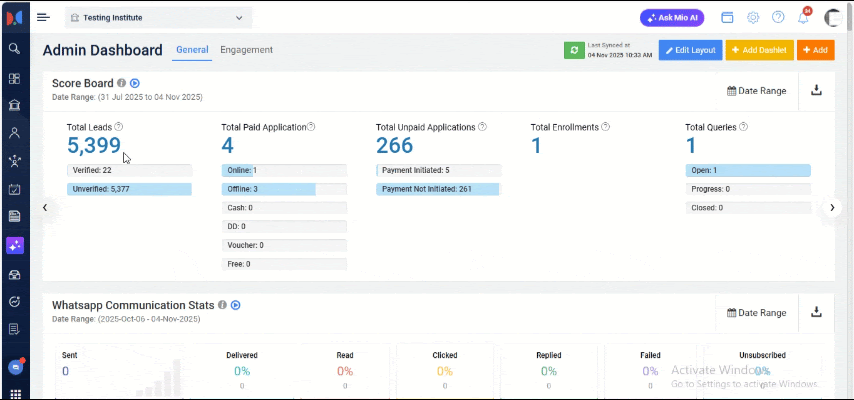Viewport: 854px width, 400px height.
Task: Toggle the hamburger sidebar menu
Action: tap(43, 17)
